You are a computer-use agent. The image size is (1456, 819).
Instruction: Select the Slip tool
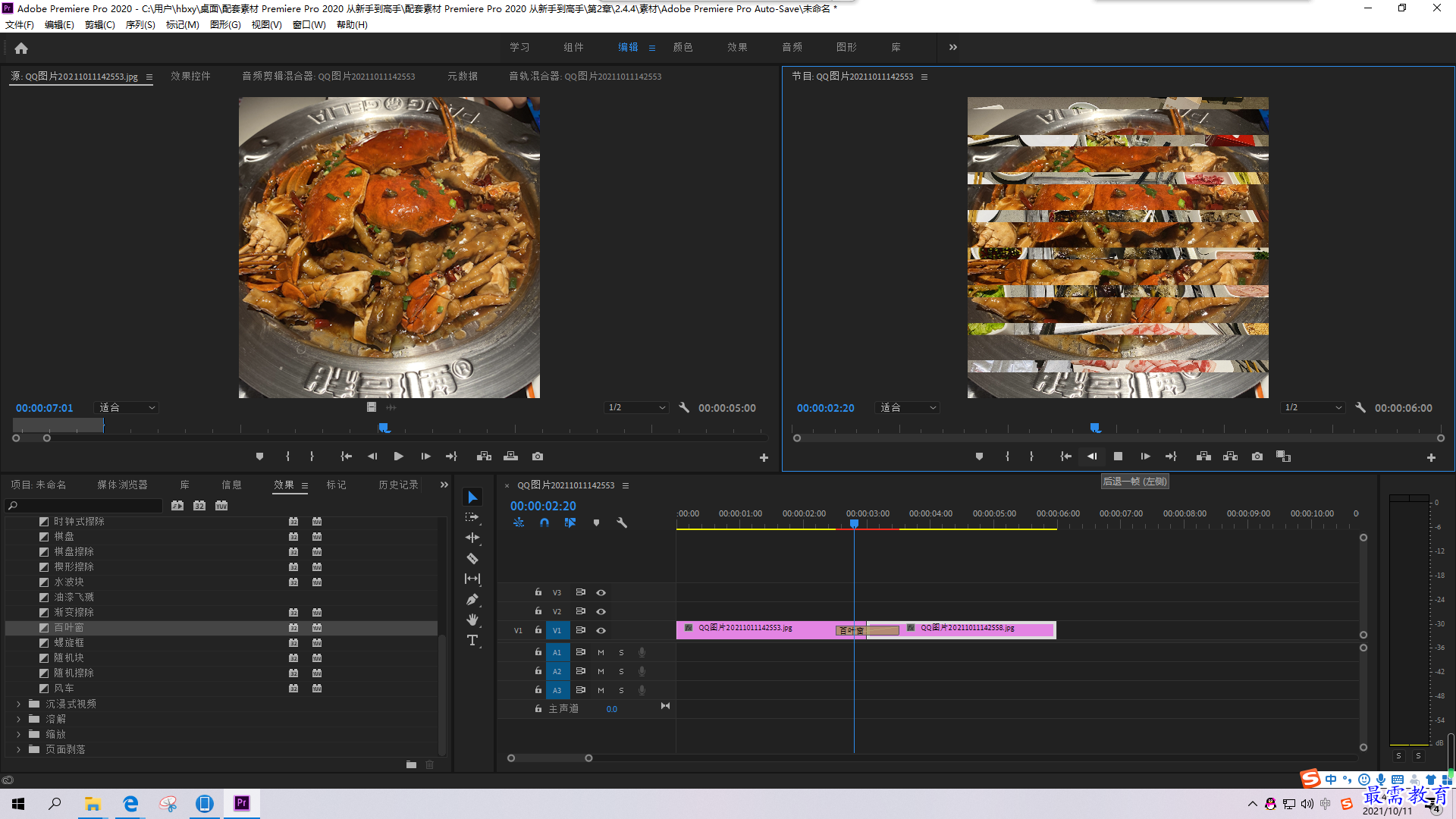tap(472, 579)
